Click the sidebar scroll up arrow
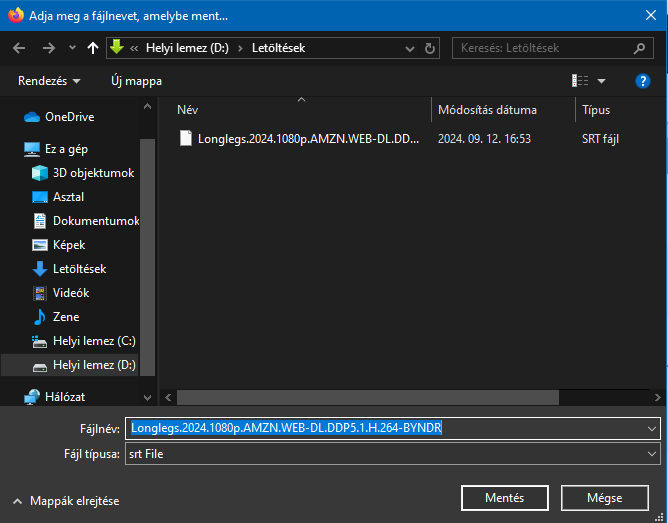The height and width of the screenshot is (523, 668). tap(147, 106)
